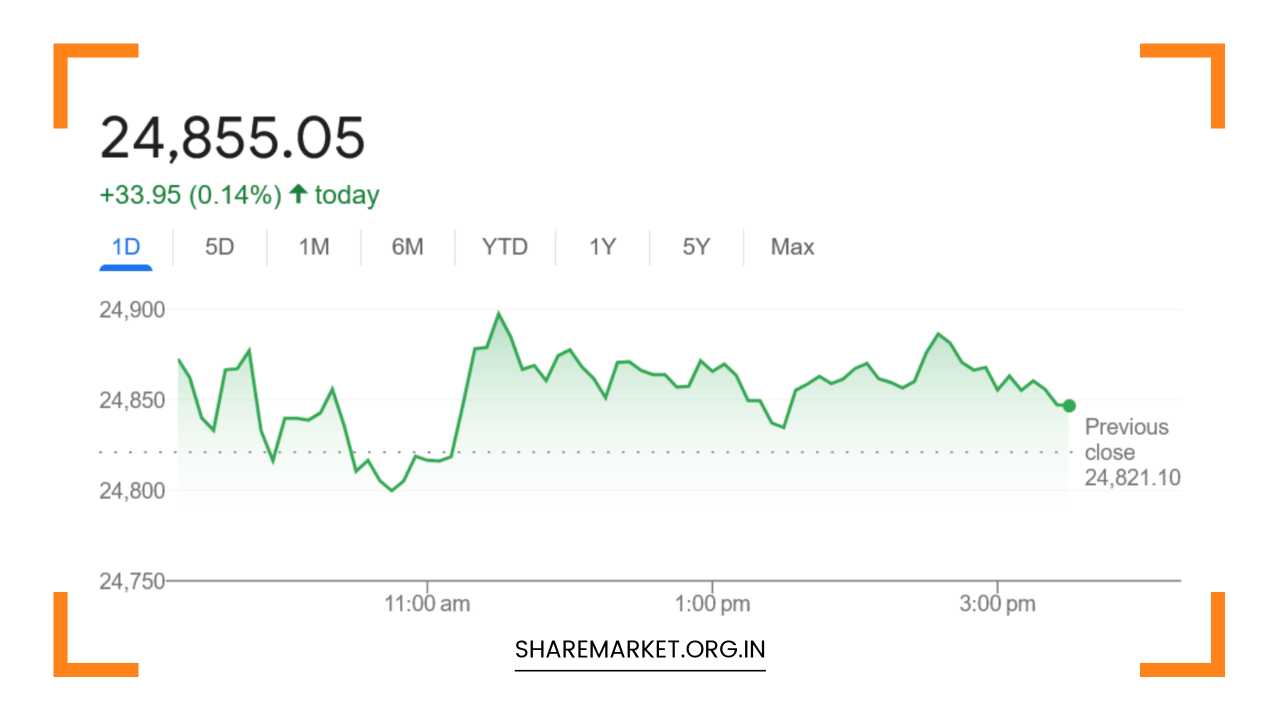Open the Max range tab
1280x720 pixels.
[792, 247]
